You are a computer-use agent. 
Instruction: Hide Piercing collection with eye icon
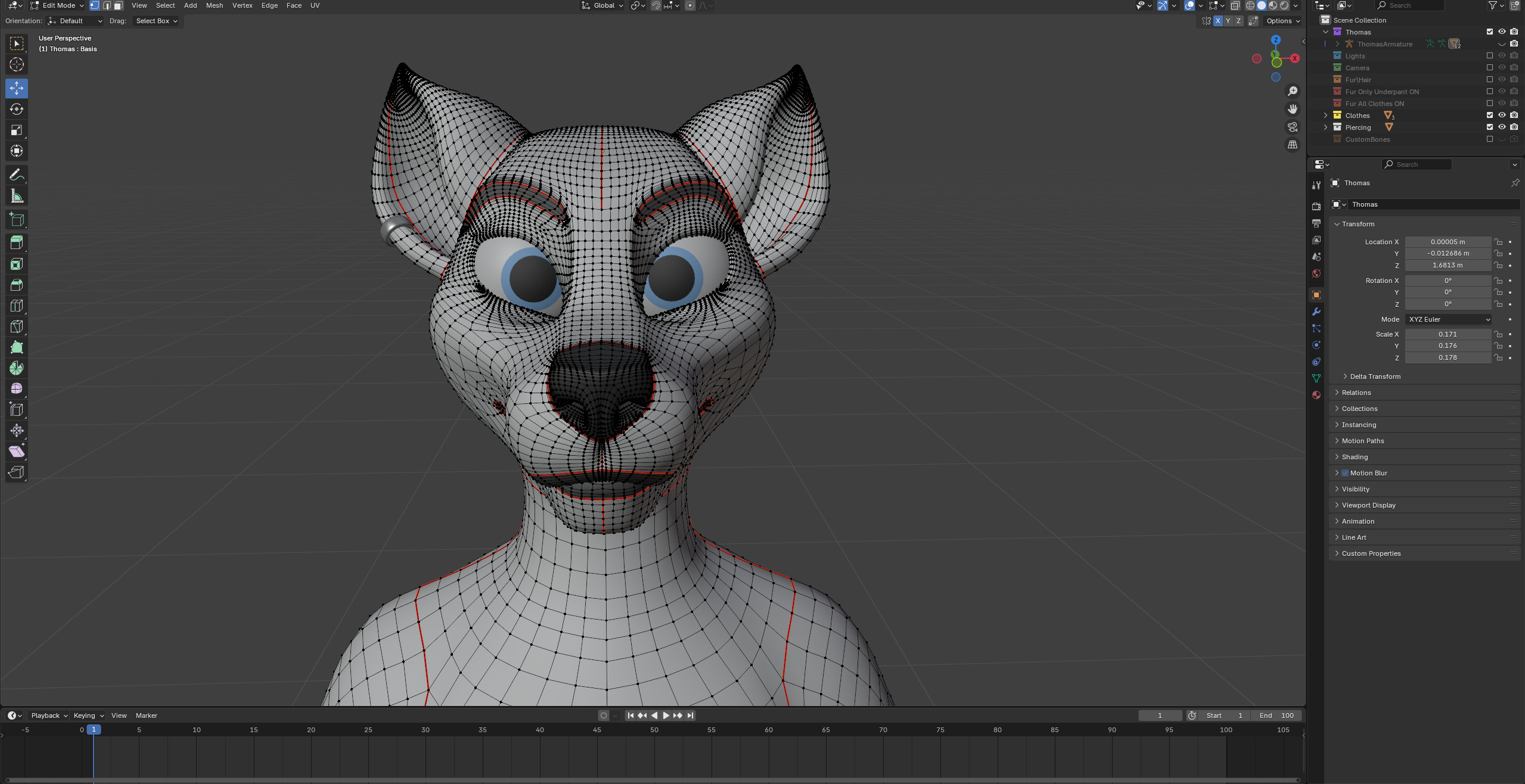click(1502, 127)
